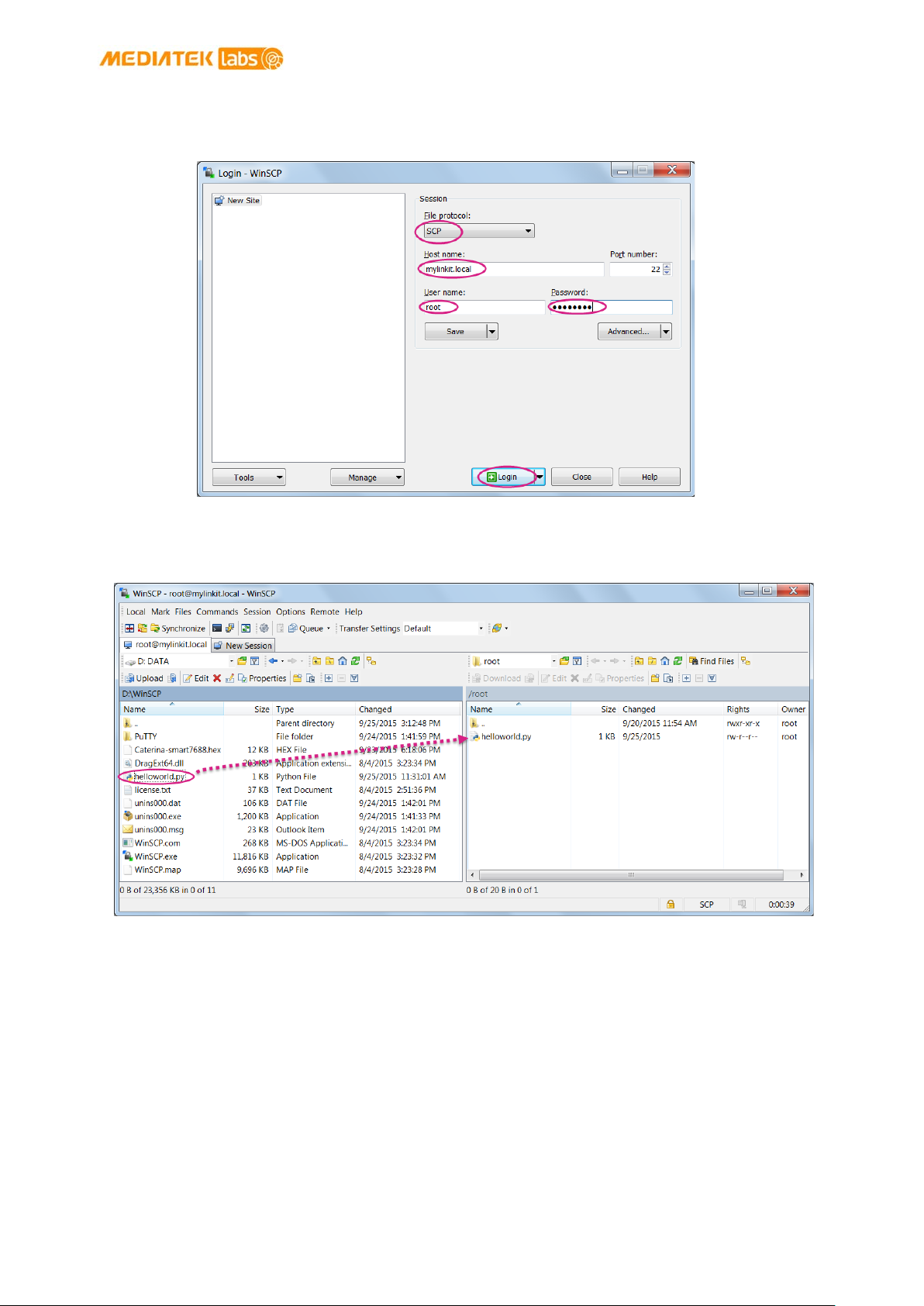Click local panel new folder icon

[x=298, y=678]
